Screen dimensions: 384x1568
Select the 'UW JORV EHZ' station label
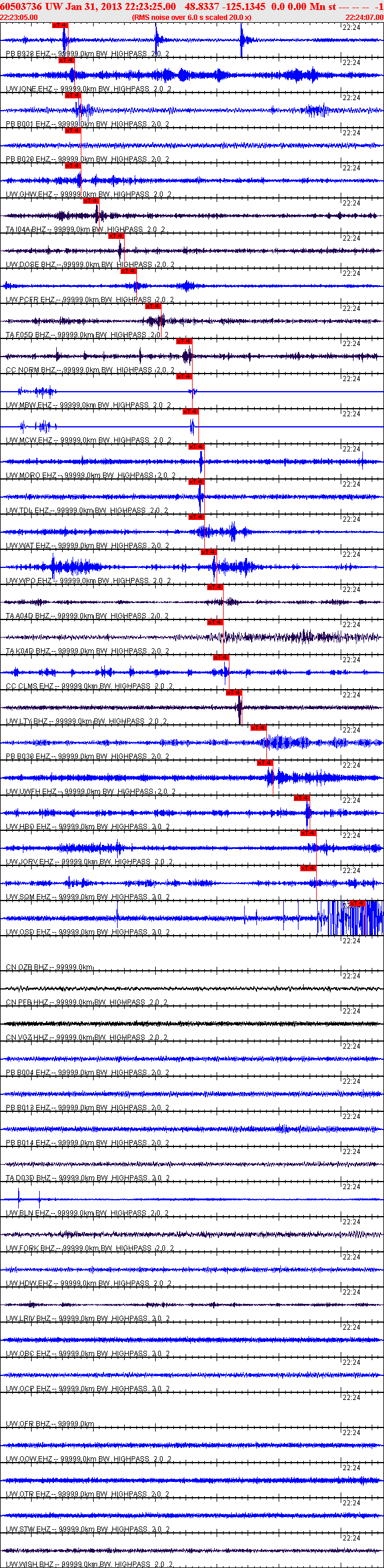(x=30, y=862)
